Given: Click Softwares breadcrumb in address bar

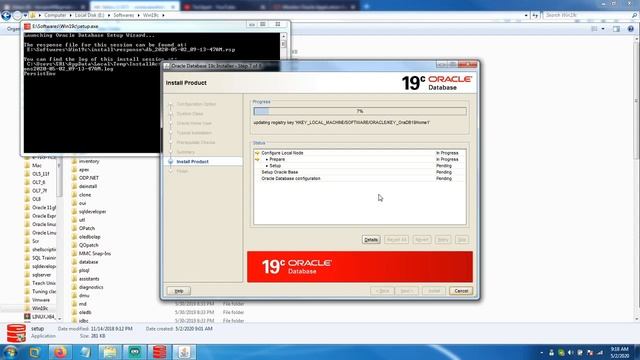Looking at the screenshot, I should 124,15.
